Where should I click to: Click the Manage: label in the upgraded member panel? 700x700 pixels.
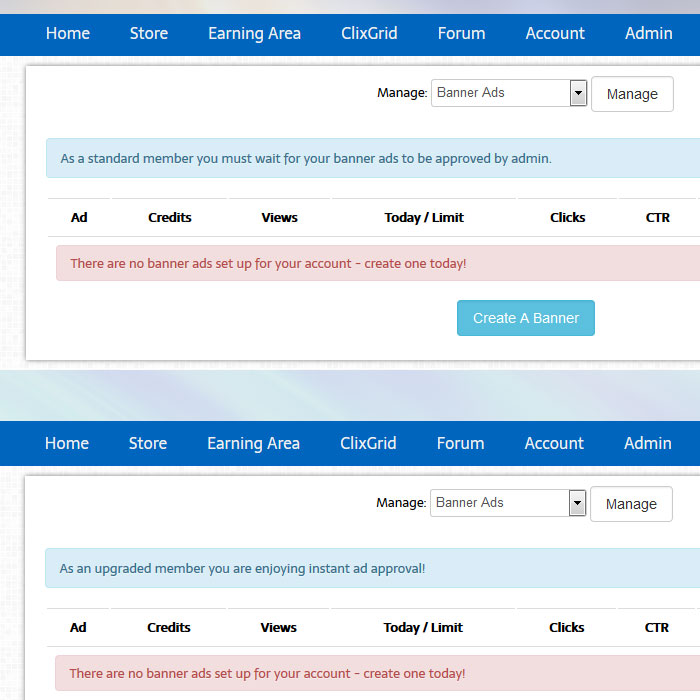click(x=401, y=502)
